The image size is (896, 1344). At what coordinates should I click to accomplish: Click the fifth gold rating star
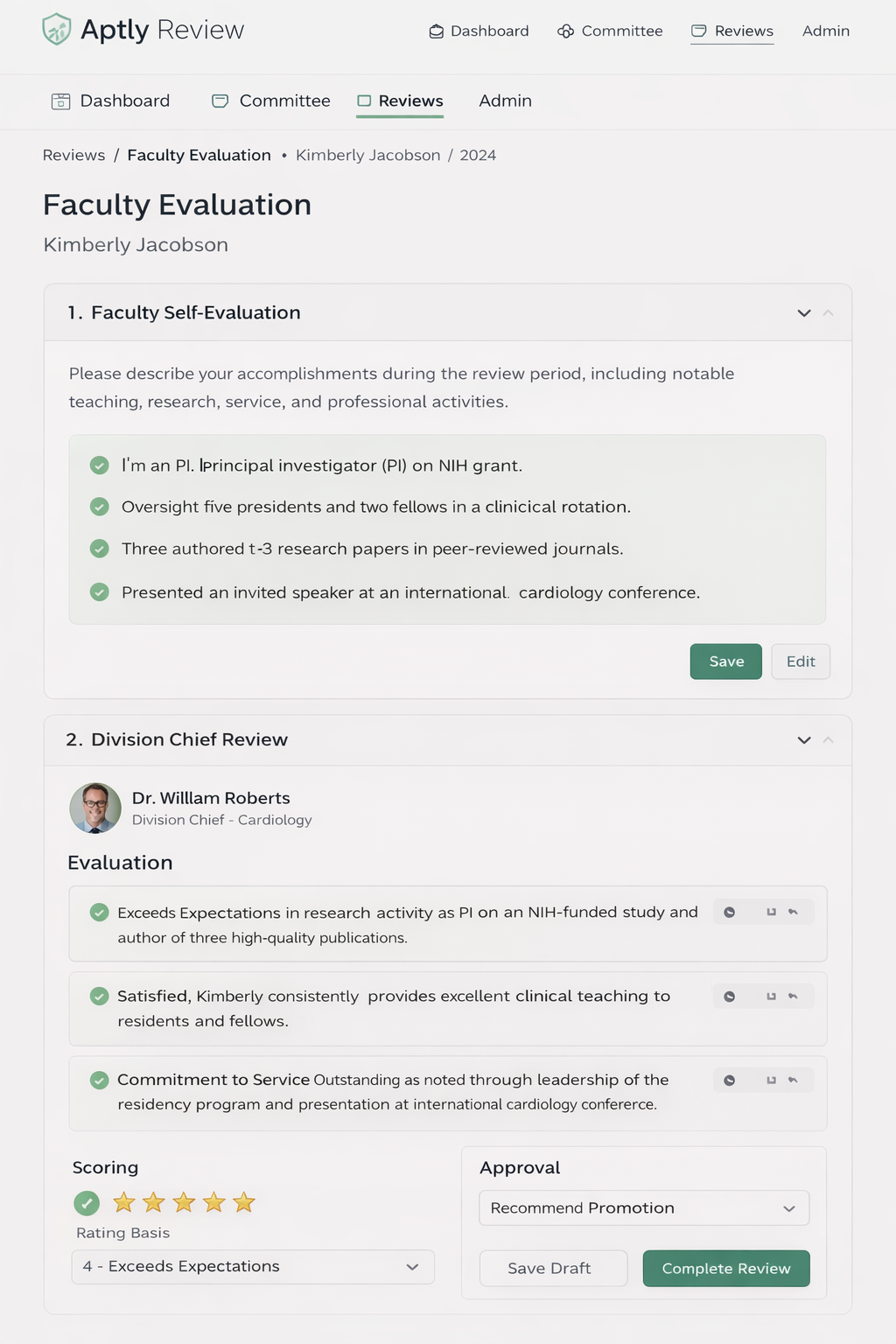coord(244,1203)
